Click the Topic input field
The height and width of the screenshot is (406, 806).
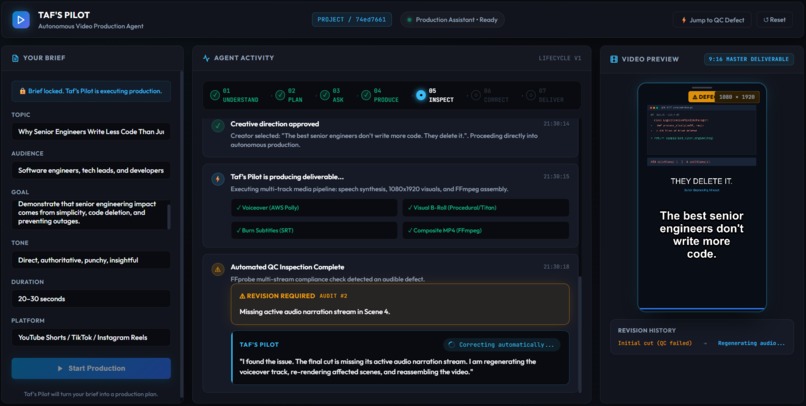91,132
